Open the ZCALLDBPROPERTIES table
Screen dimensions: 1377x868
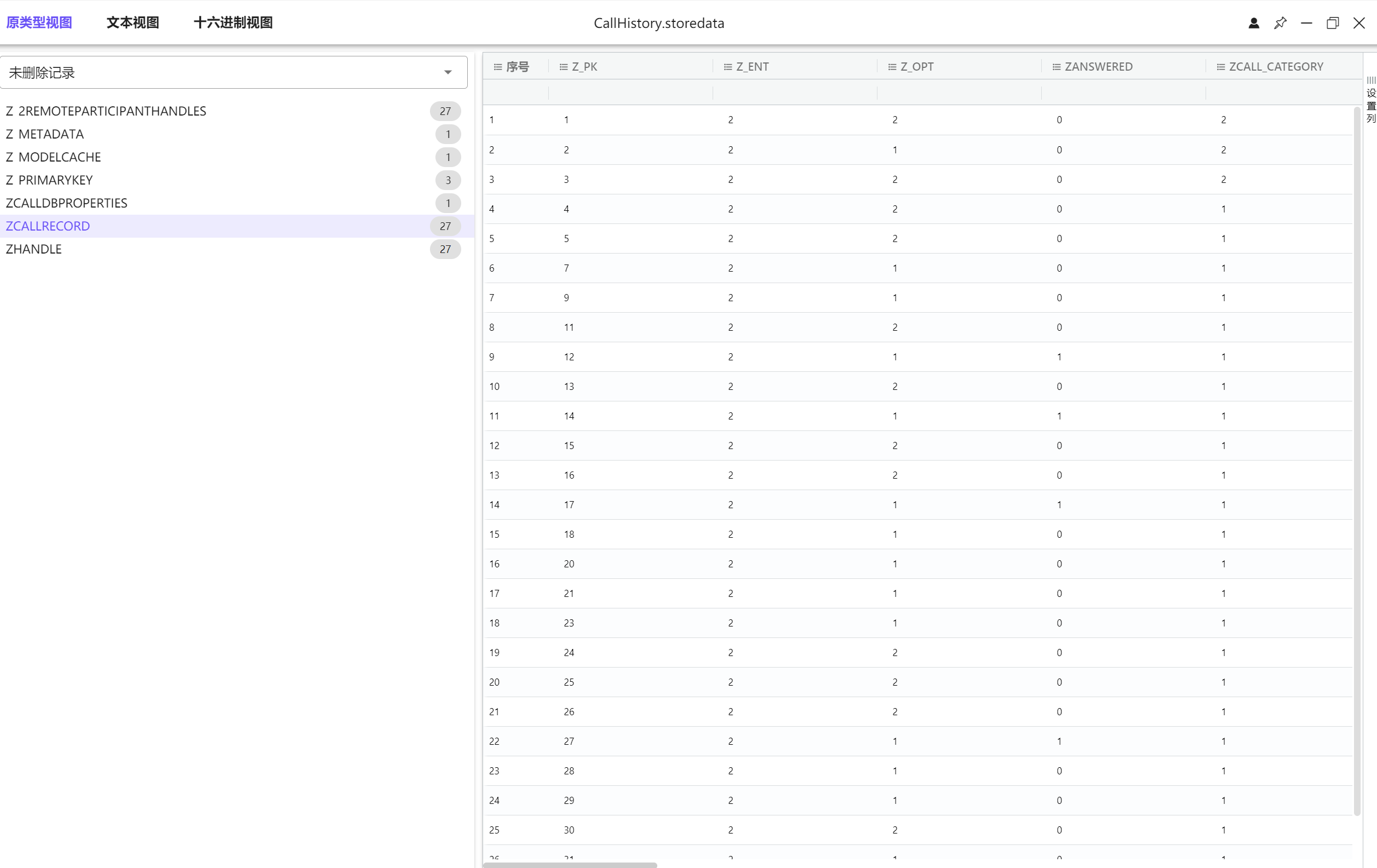[66, 203]
